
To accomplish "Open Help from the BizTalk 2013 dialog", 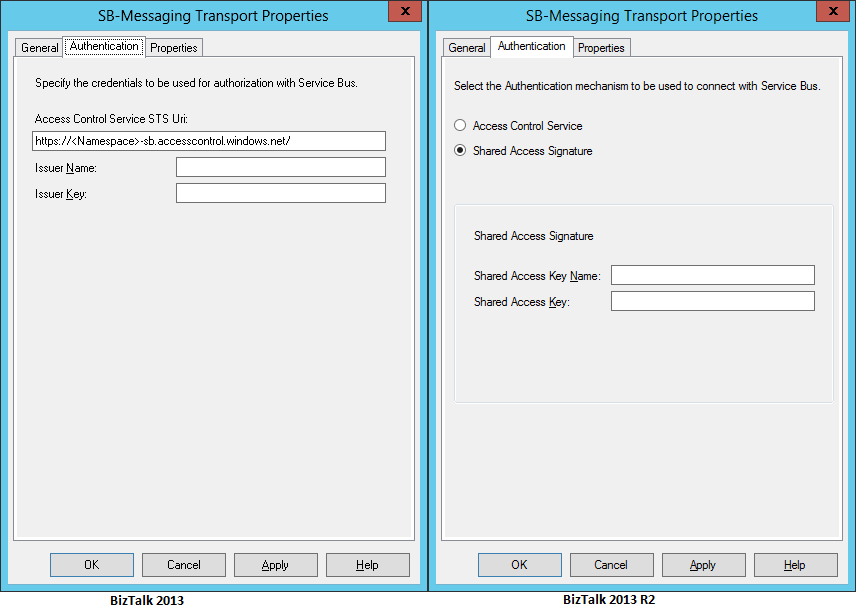I will [x=368, y=565].
